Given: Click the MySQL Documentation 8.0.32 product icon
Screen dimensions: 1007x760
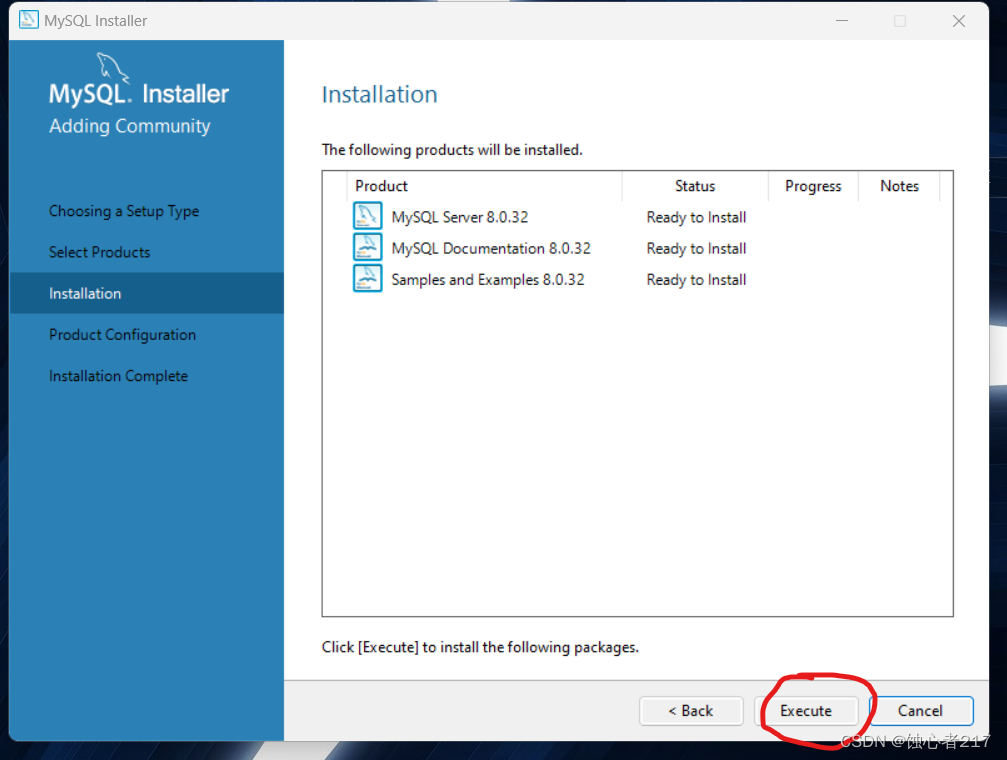Looking at the screenshot, I should (367, 247).
